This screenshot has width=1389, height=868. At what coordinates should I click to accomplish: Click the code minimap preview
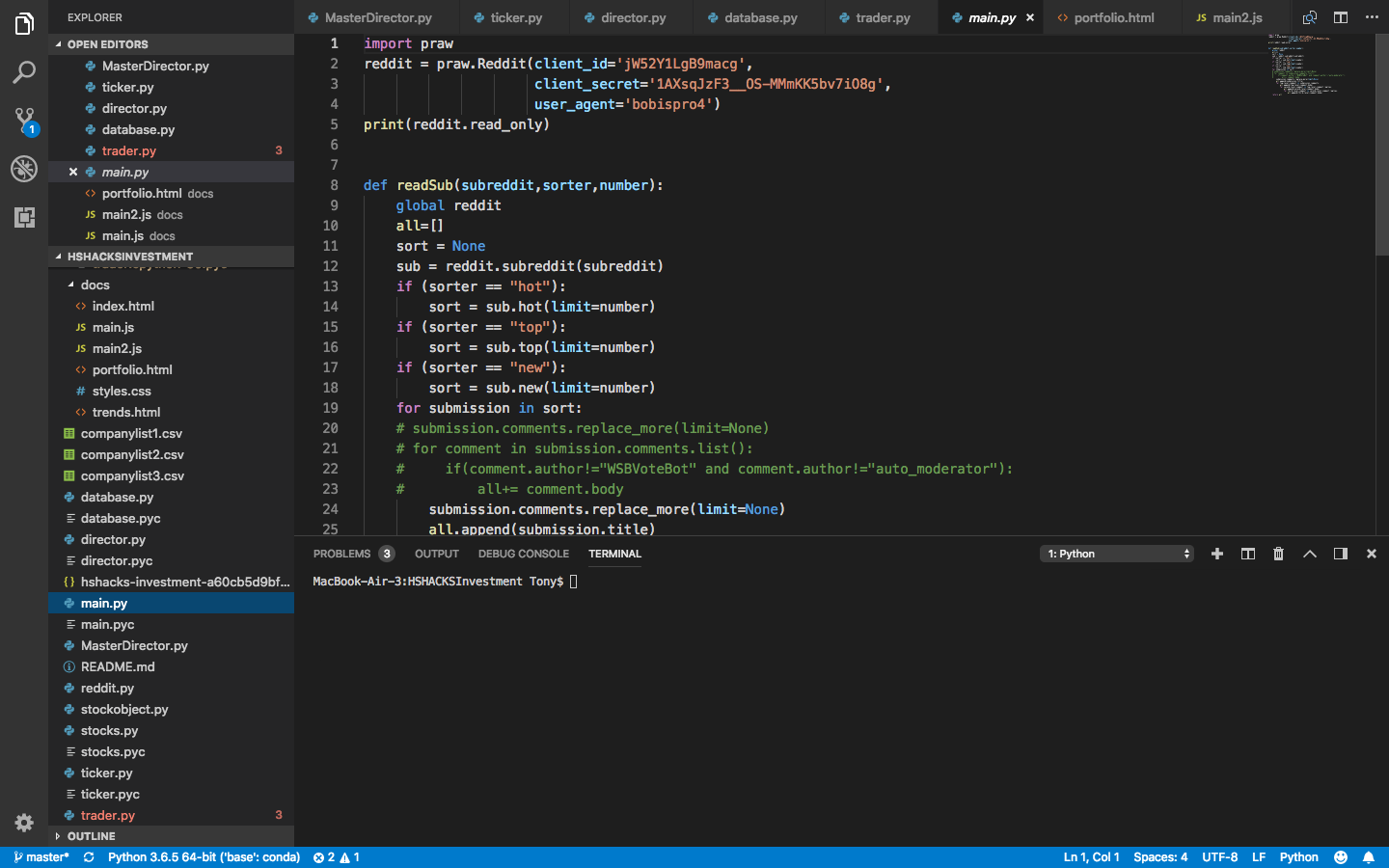click(x=1306, y=66)
